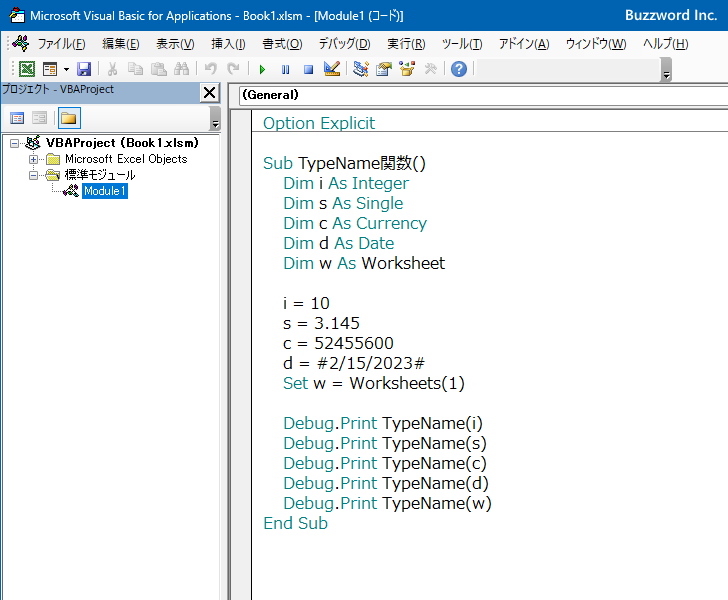Open the 表示(V) menu
The height and width of the screenshot is (600, 728).
tap(175, 44)
